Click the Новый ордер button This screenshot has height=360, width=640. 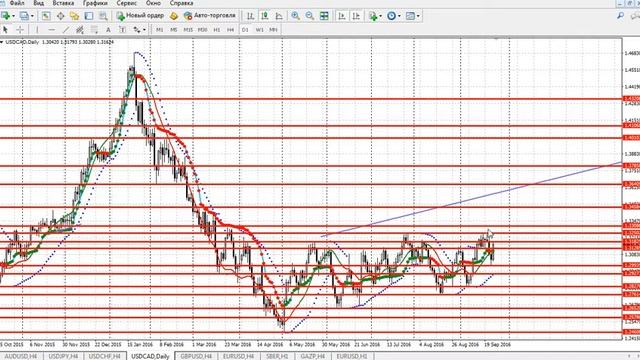[140, 16]
